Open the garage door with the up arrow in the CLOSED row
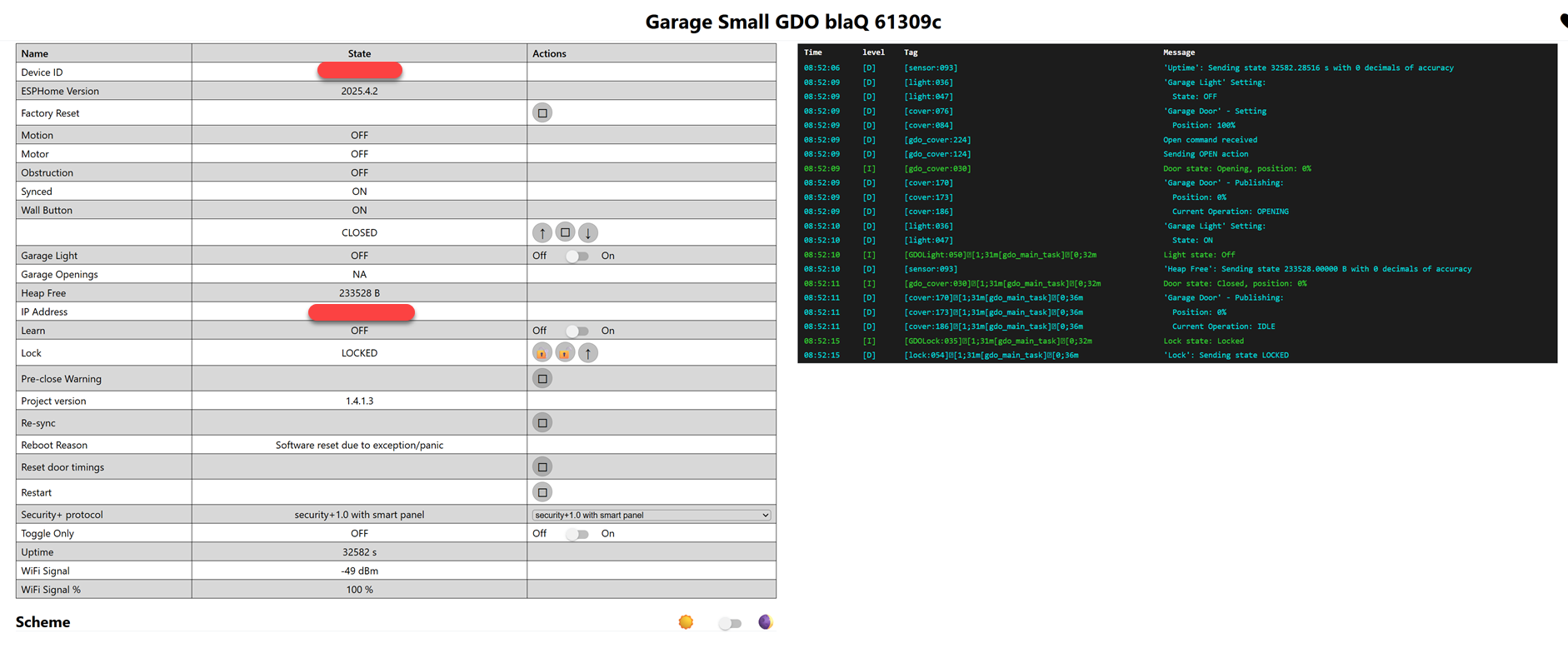The width and height of the screenshot is (1568, 663). coord(542,232)
